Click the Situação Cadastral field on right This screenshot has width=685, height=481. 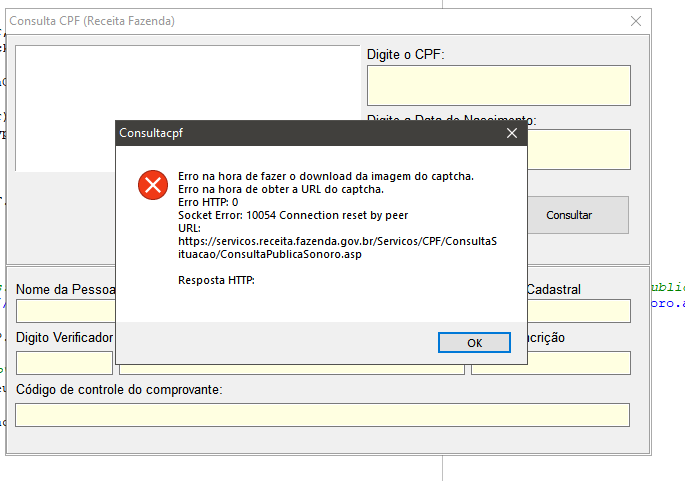[579, 311]
